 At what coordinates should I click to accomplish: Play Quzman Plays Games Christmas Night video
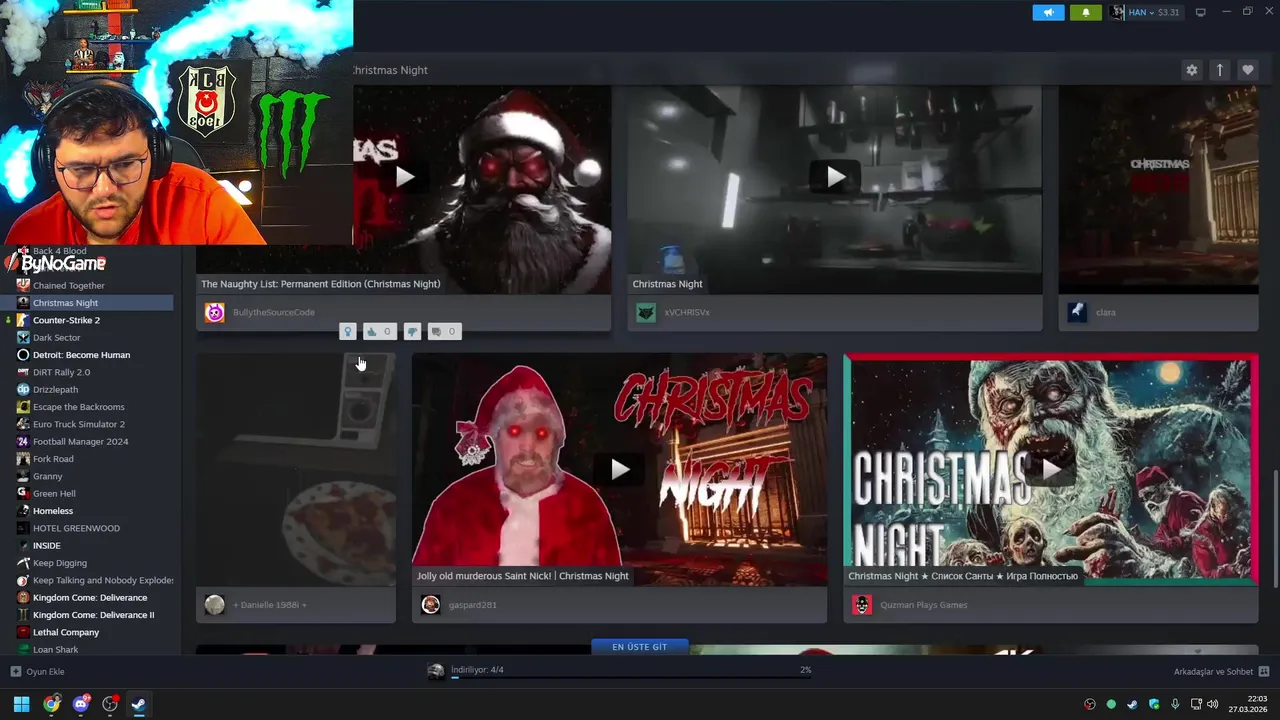tap(1051, 469)
